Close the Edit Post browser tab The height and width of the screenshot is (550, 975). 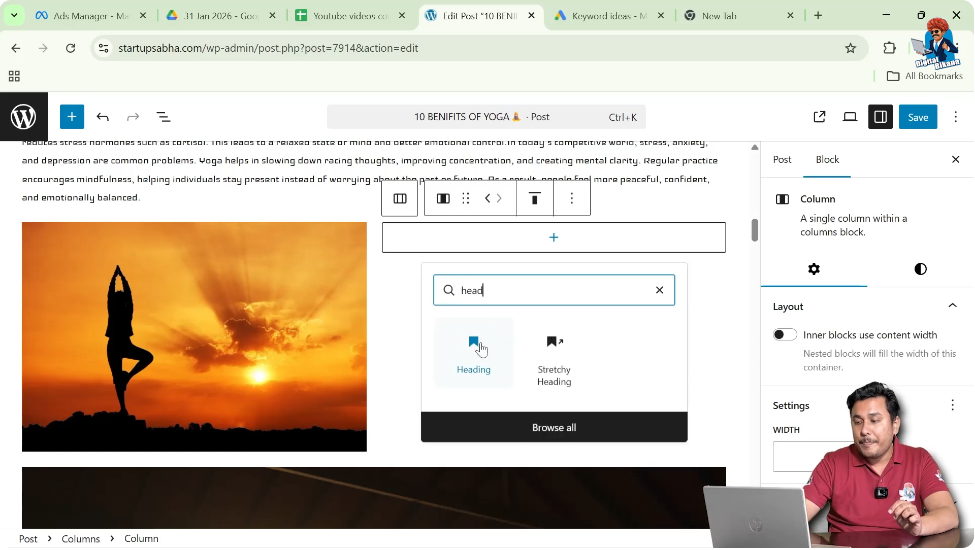(x=531, y=16)
